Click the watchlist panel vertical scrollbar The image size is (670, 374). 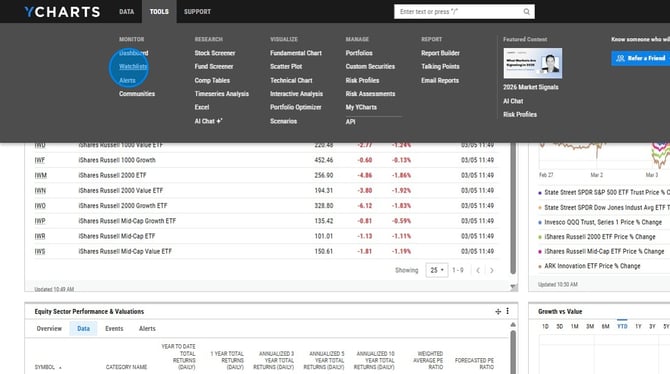coord(513,209)
